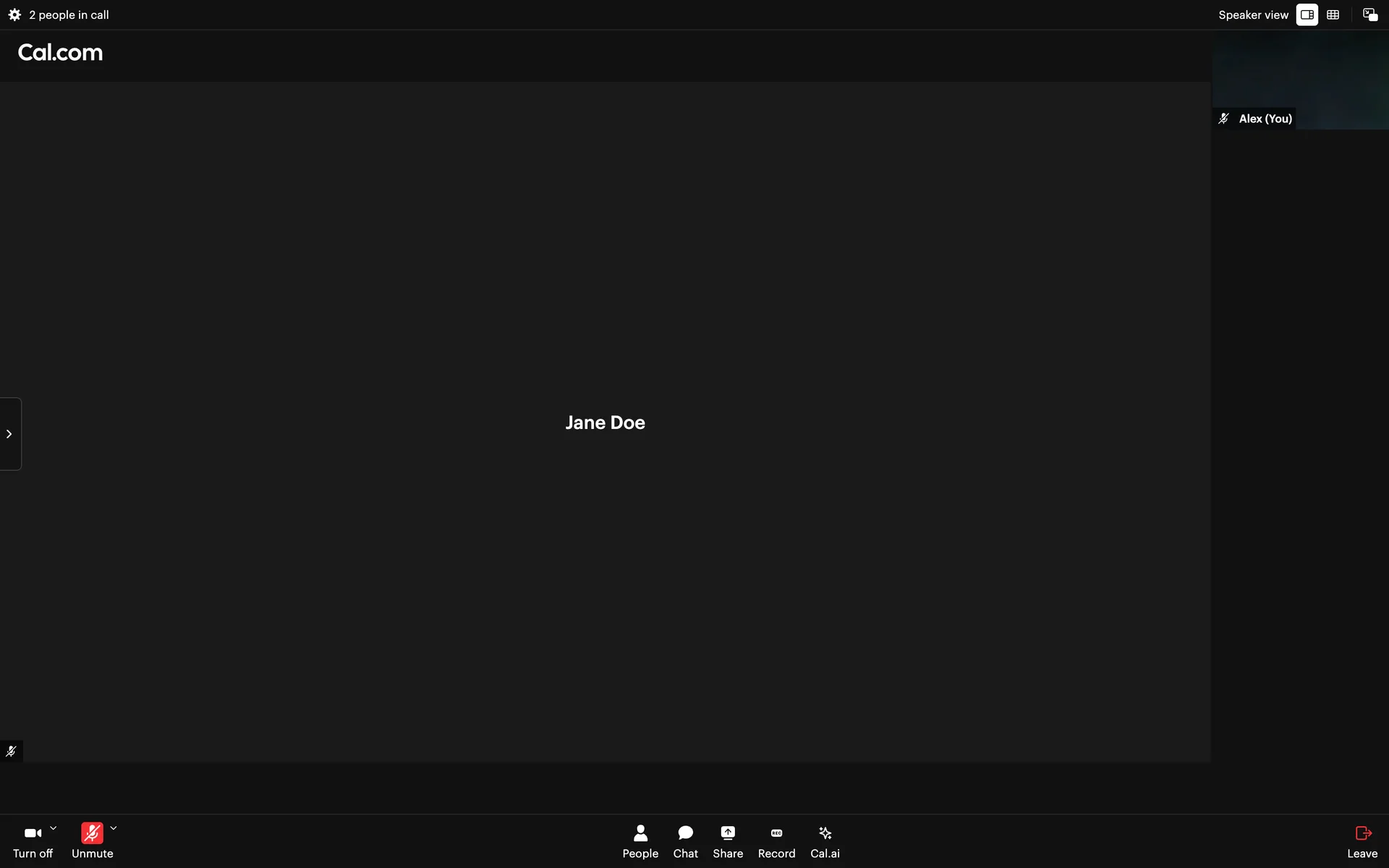Open call settings gear icon
The image size is (1389, 868).
14,14
